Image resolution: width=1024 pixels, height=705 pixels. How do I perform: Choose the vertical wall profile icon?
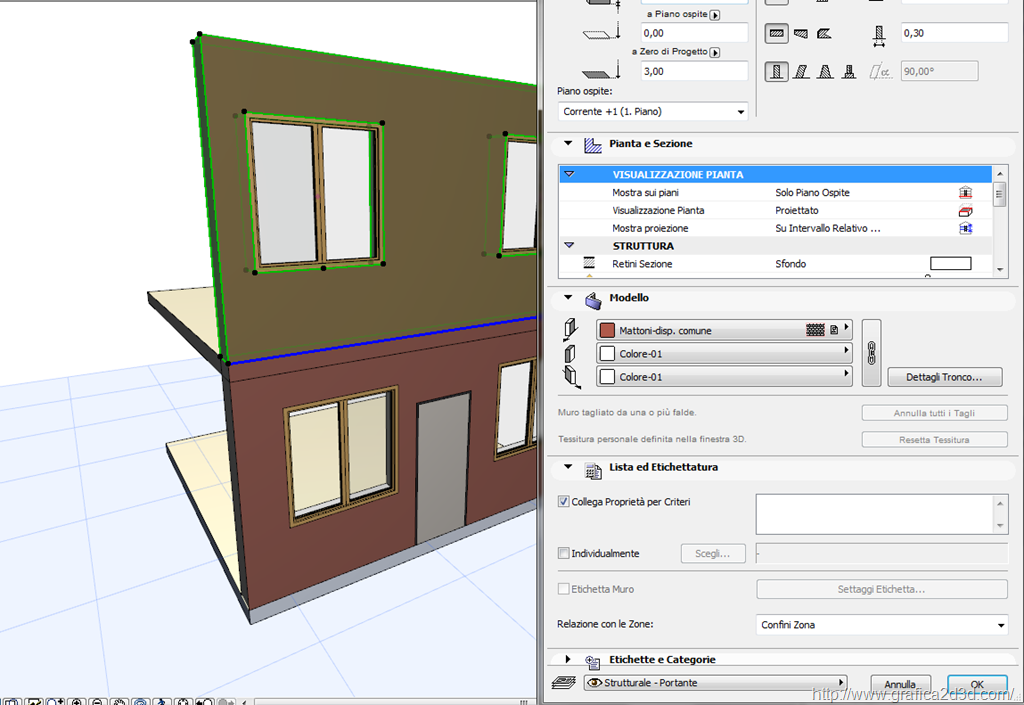point(777,72)
